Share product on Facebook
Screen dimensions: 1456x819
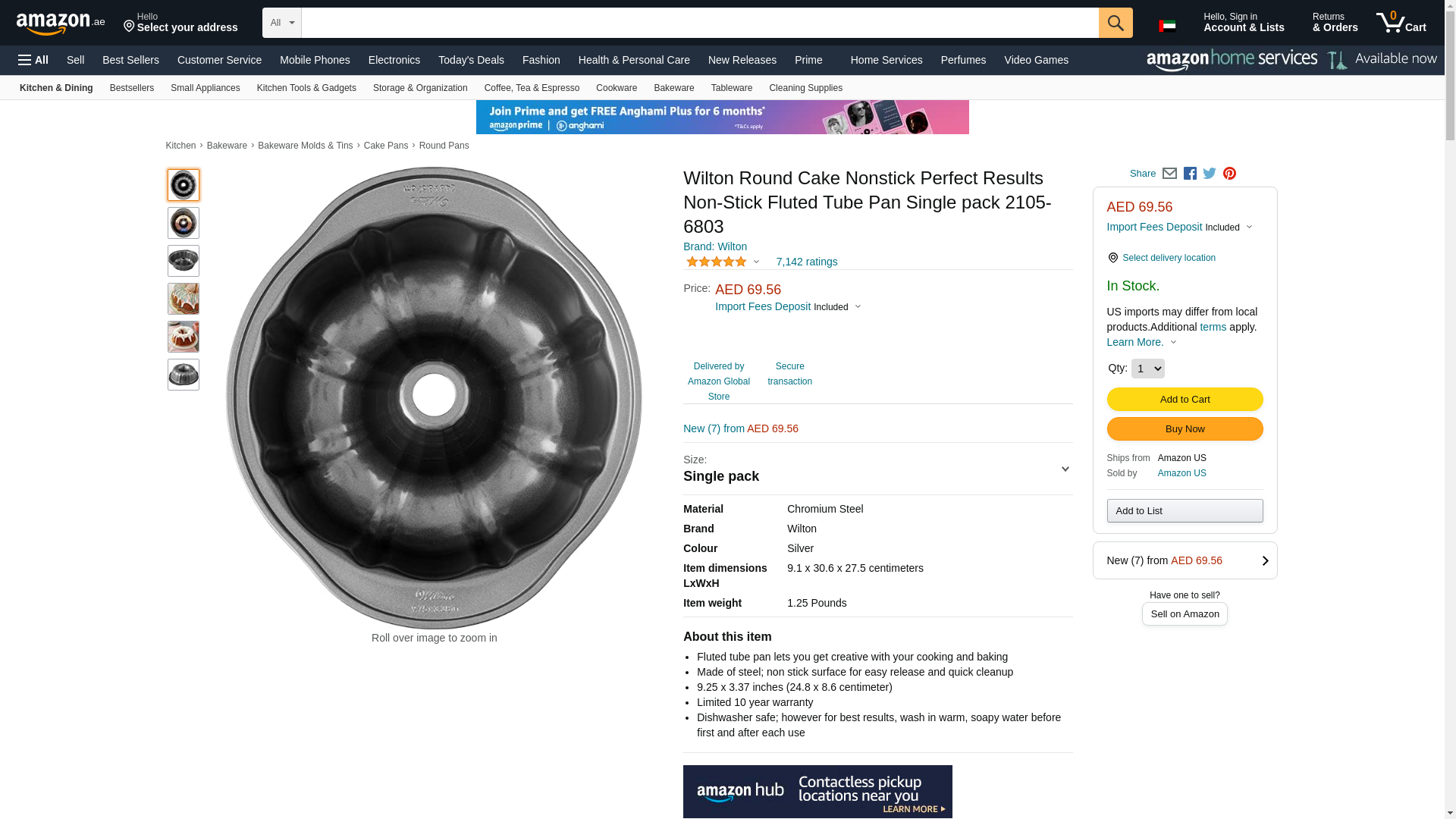1190,174
